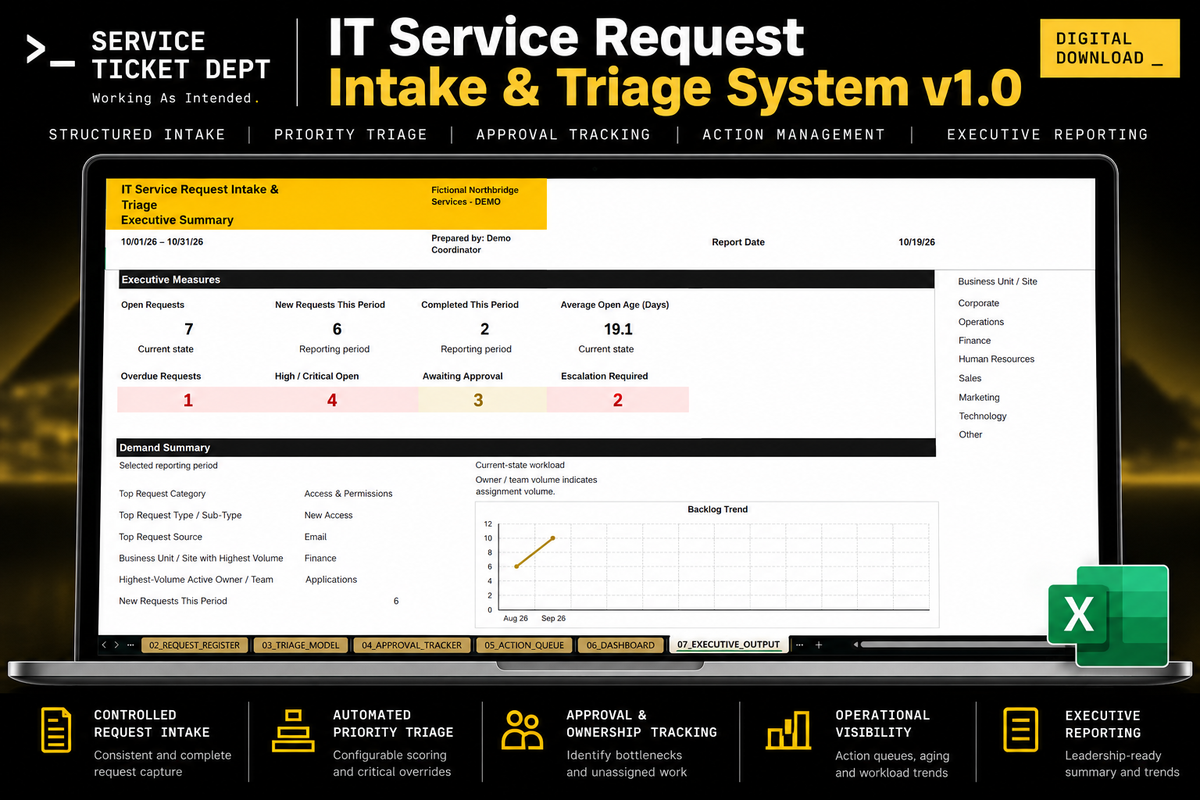
Task: Click 'Top Request Category' label
Action: click(162, 494)
